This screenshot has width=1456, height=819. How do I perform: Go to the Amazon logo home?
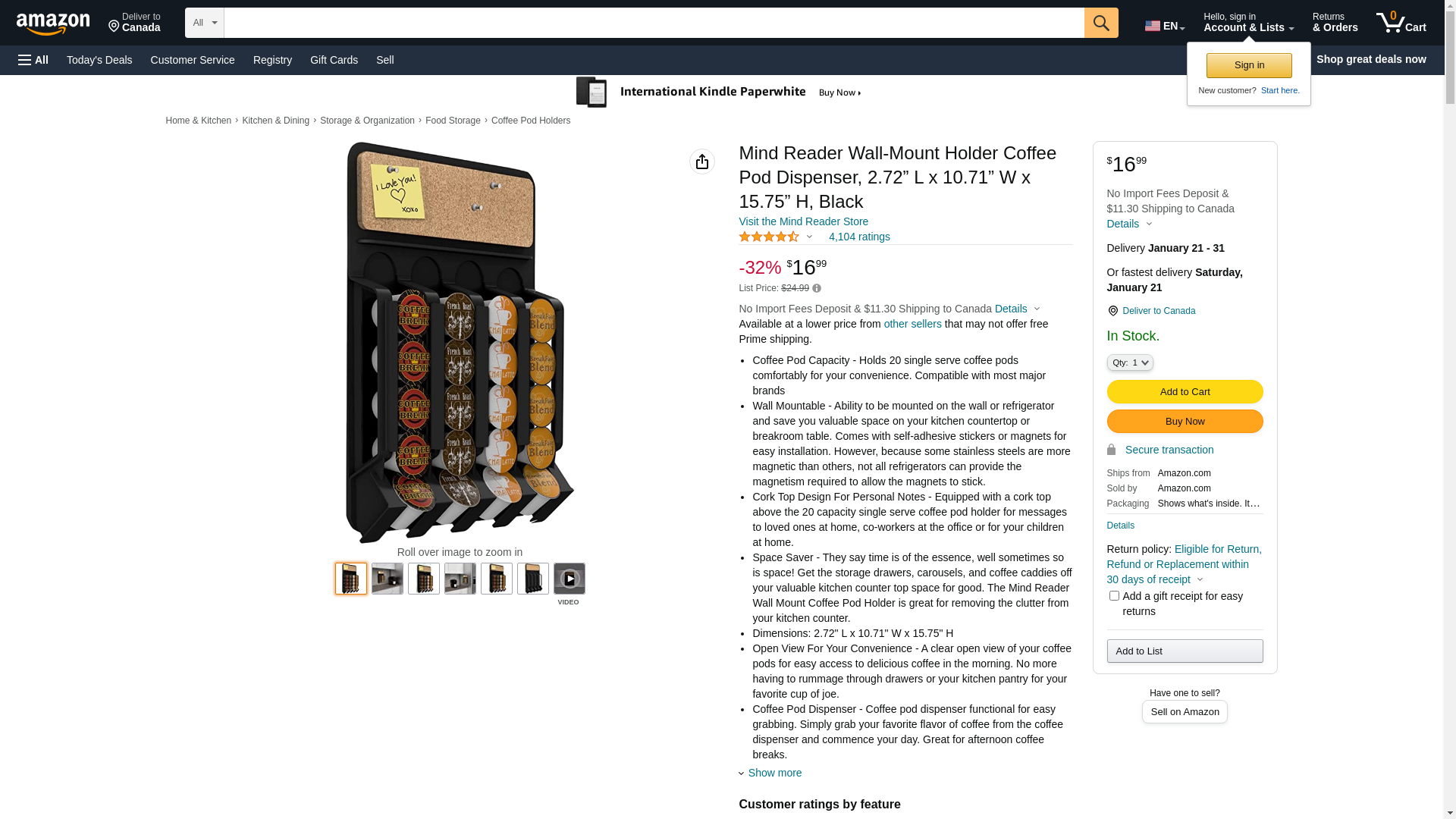pyautogui.click(x=53, y=24)
